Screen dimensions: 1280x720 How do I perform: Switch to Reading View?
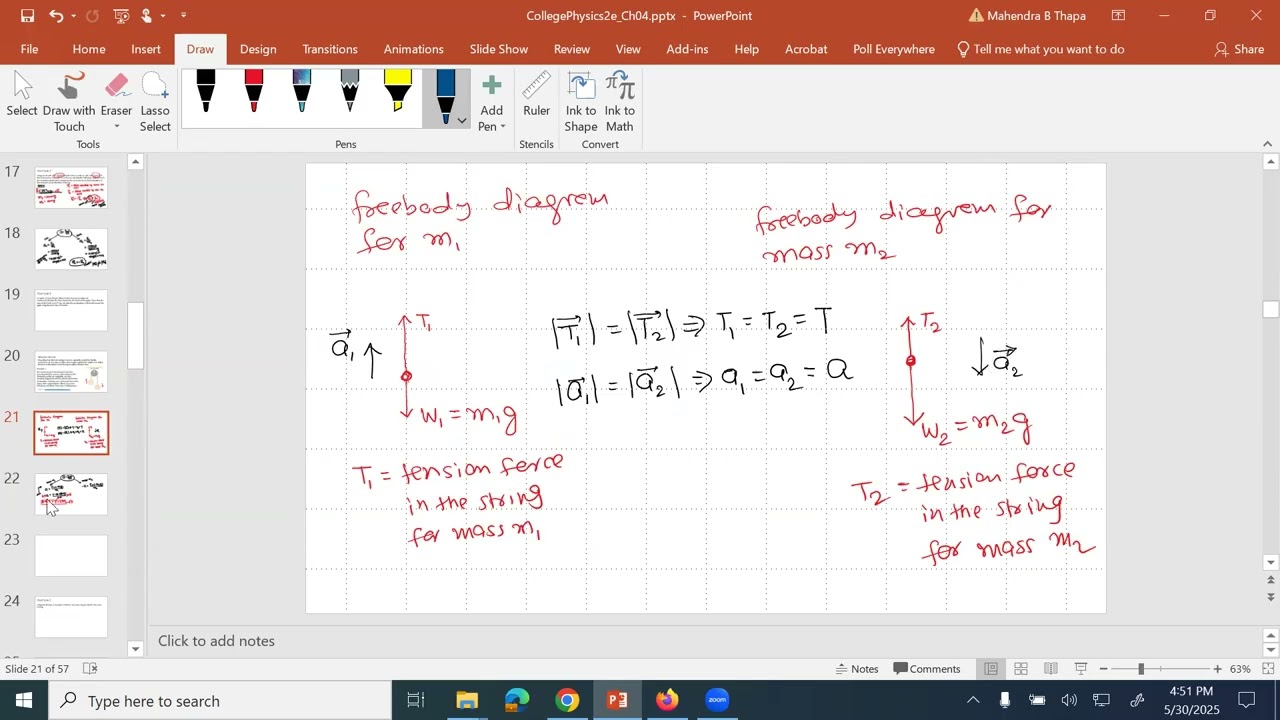[1051, 669]
